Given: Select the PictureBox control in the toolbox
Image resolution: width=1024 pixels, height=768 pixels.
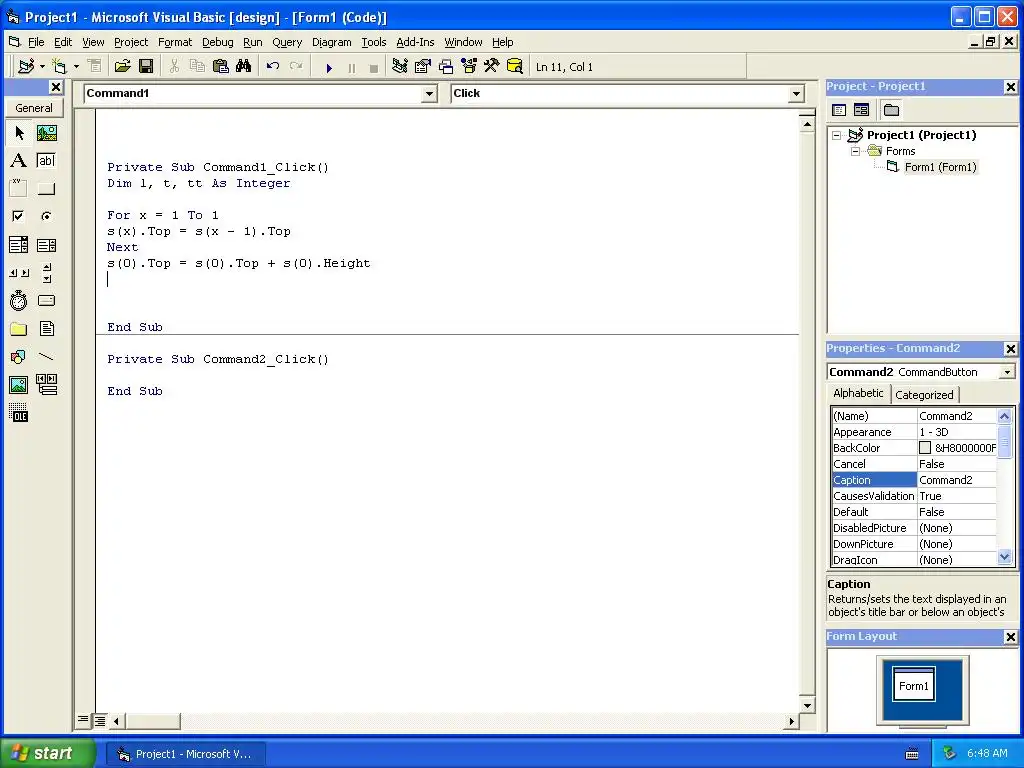Looking at the screenshot, I should tap(46, 133).
